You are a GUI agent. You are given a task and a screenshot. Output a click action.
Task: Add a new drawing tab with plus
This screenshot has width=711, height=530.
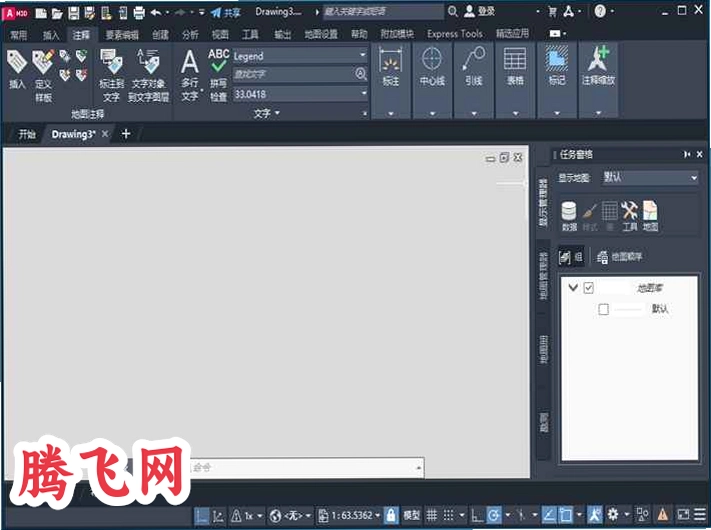tap(126, 134)
